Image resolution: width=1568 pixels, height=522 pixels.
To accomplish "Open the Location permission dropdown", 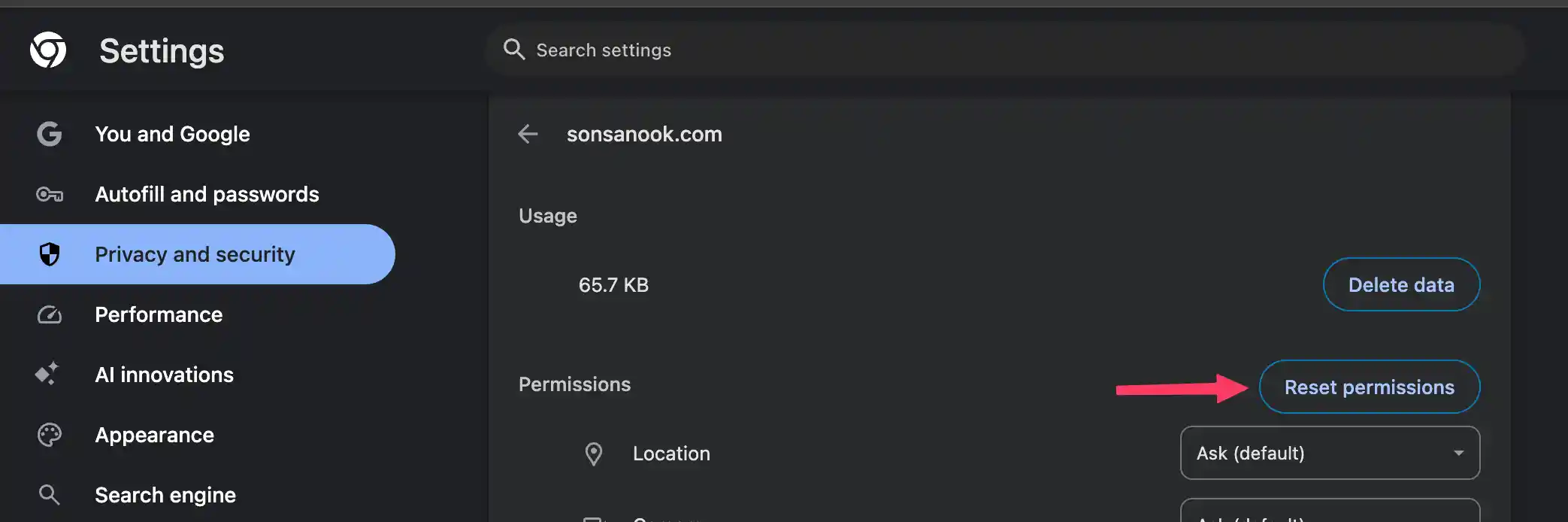I will tap(1330, 453).
